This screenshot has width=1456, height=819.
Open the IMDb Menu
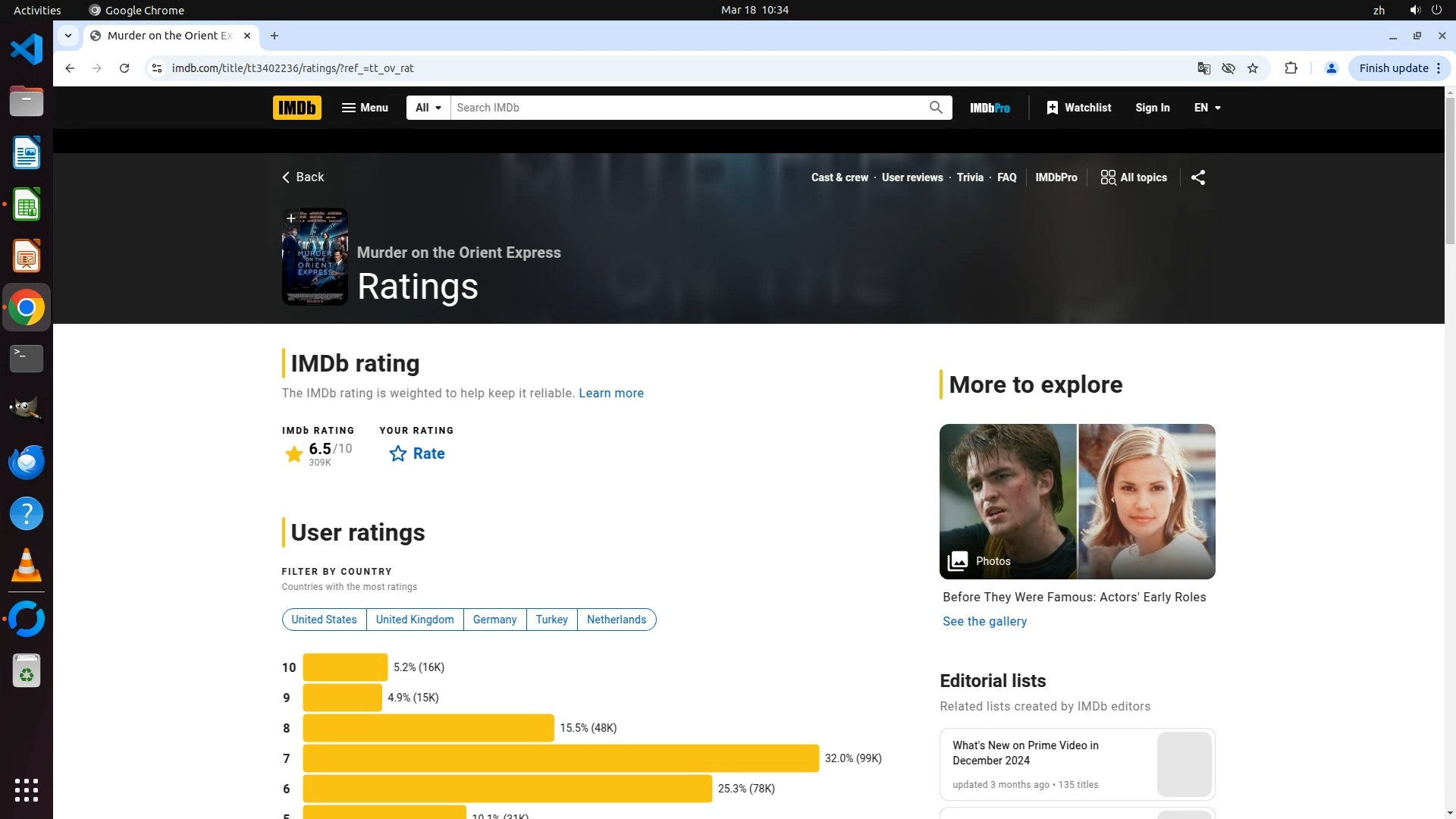365,108
